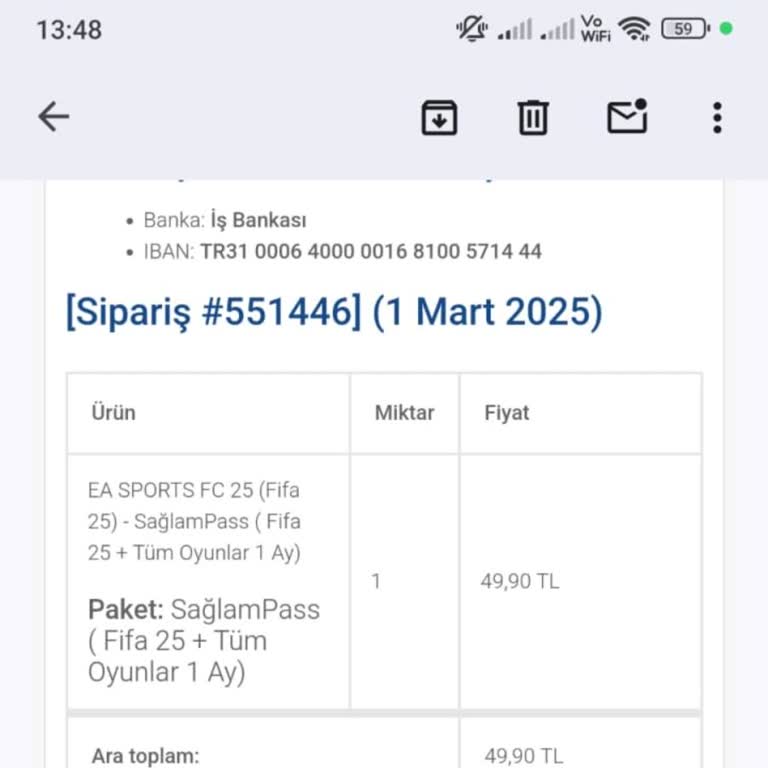The height and width of the screenshot is (768, 768).
Task: Tap the Wi-Fi status icon
Action: coord(634,29)
